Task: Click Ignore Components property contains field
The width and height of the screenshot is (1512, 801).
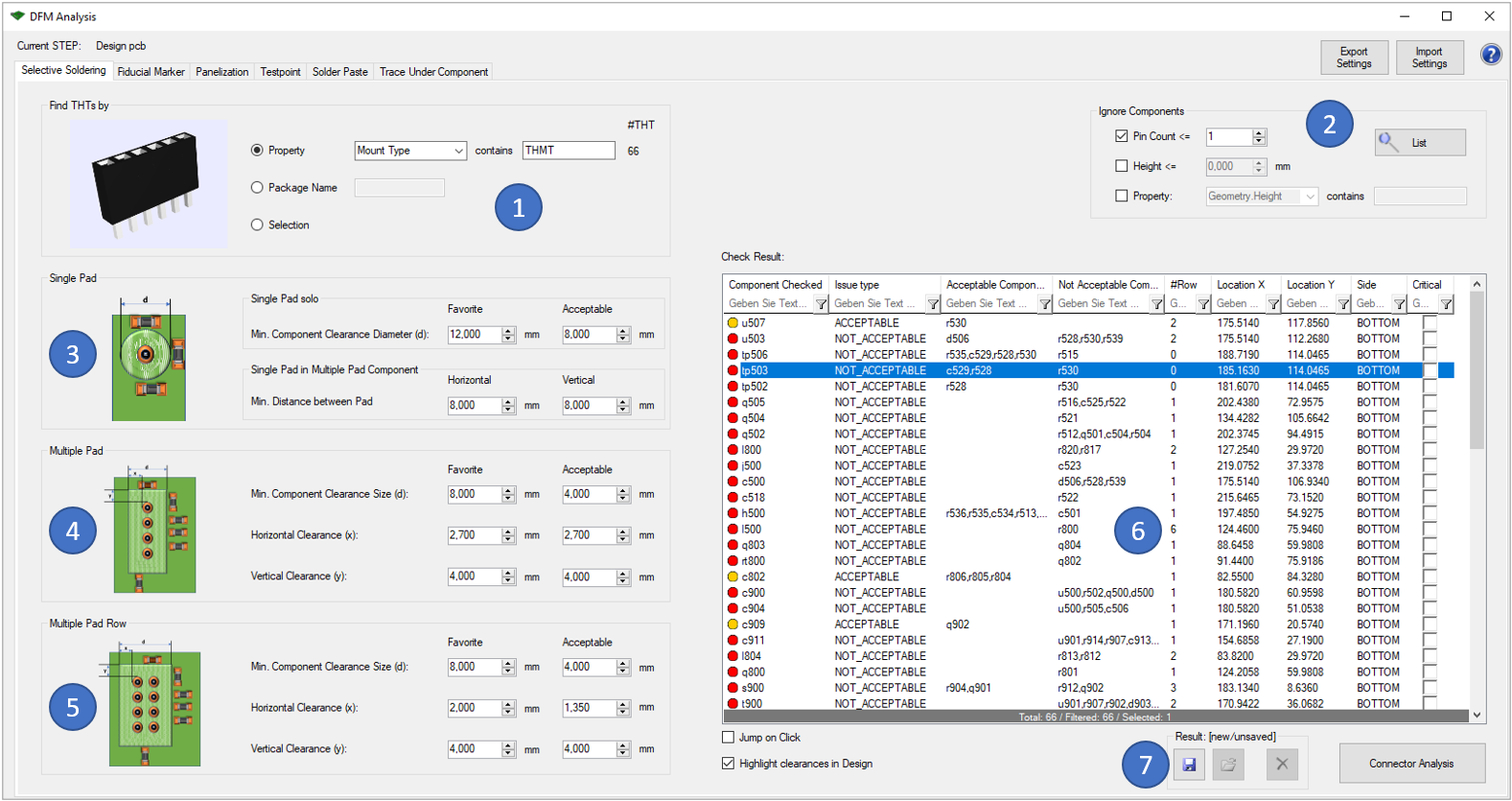Action: [1420, 196]
